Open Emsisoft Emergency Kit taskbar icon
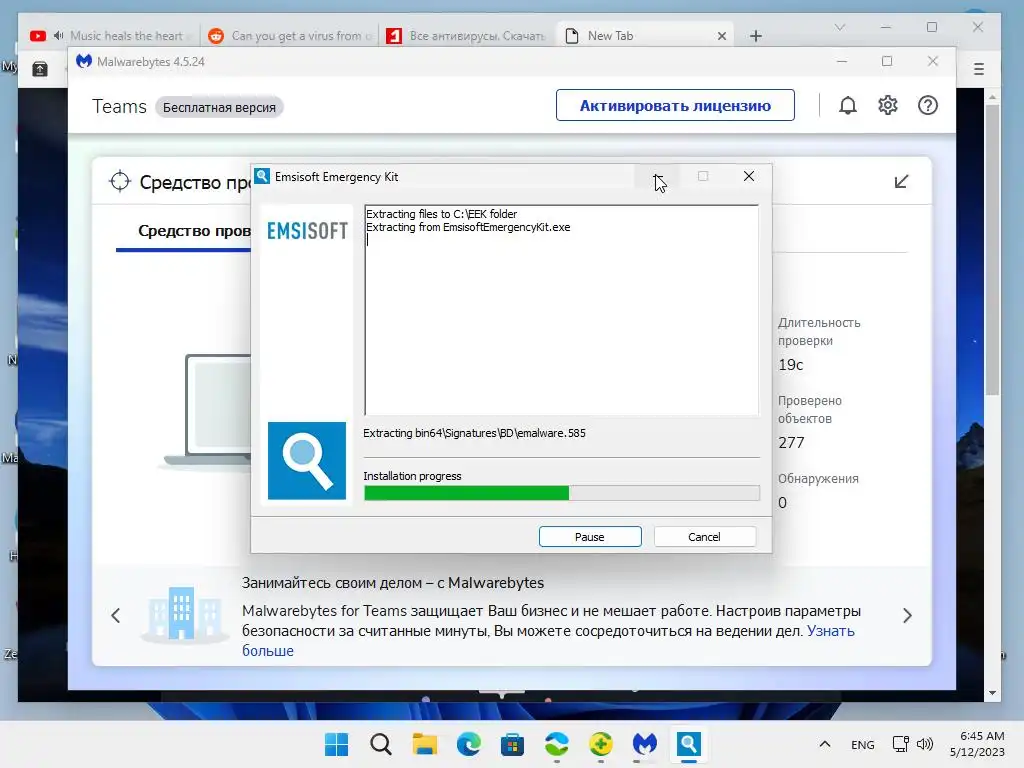The height and width of the screenshot is (768, 1024). tap(688, 744)
